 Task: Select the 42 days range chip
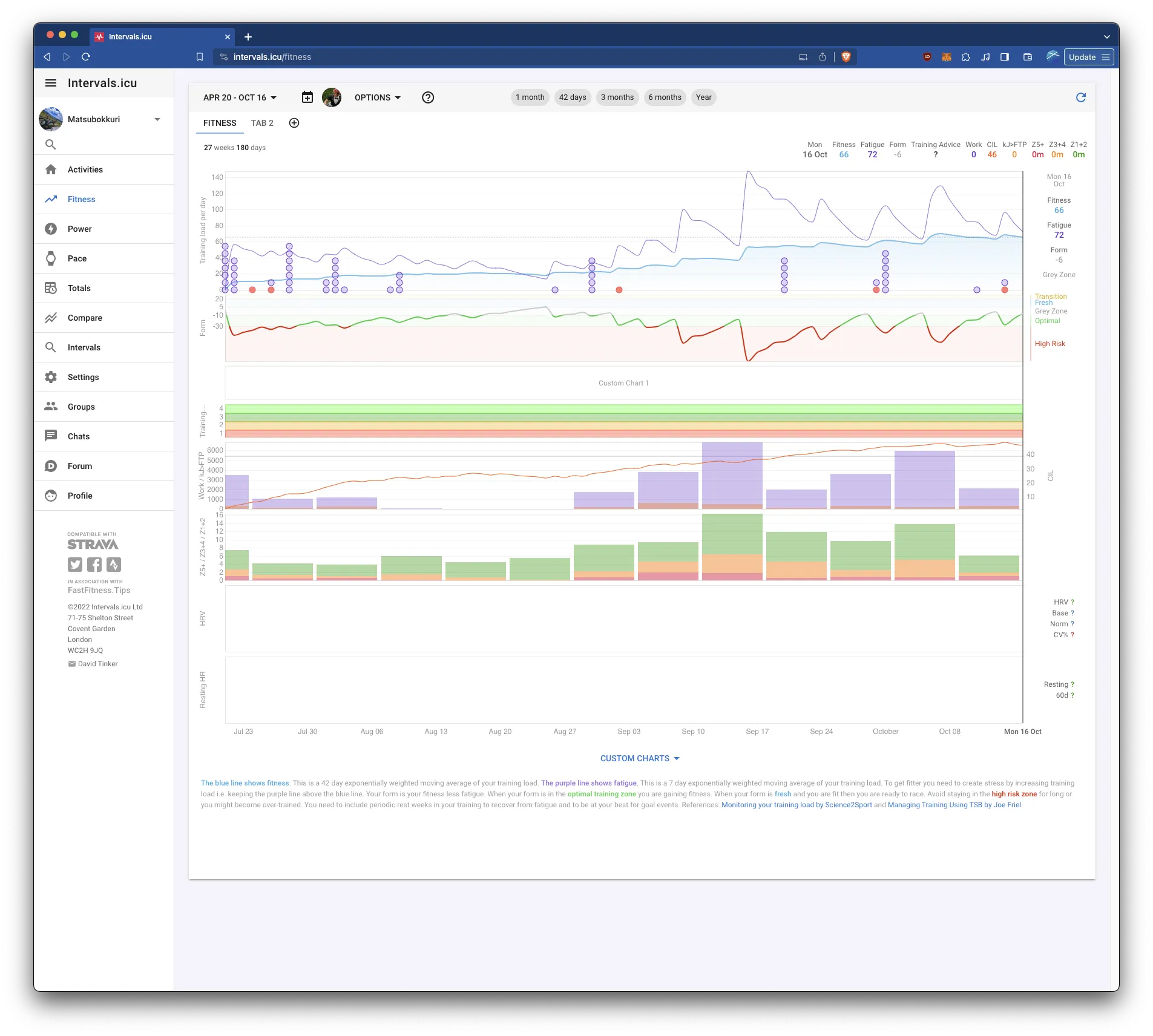point(572,97)
